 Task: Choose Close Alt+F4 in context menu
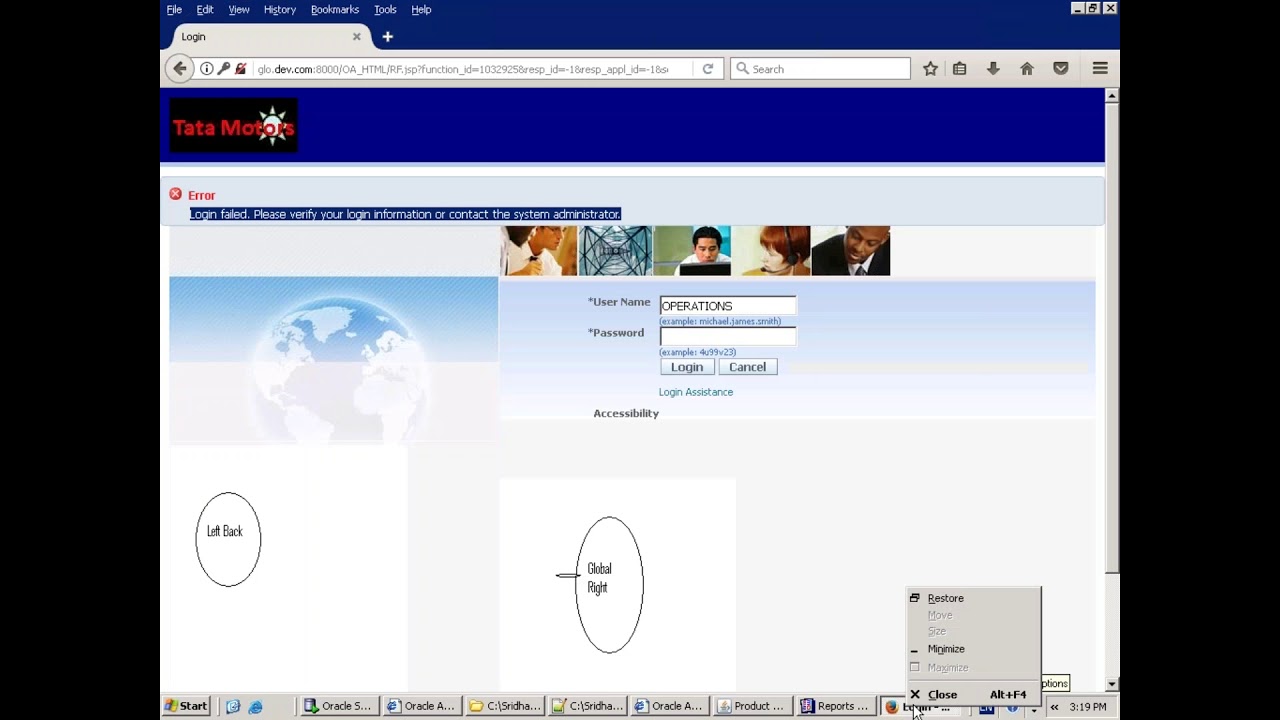point(974,694)
